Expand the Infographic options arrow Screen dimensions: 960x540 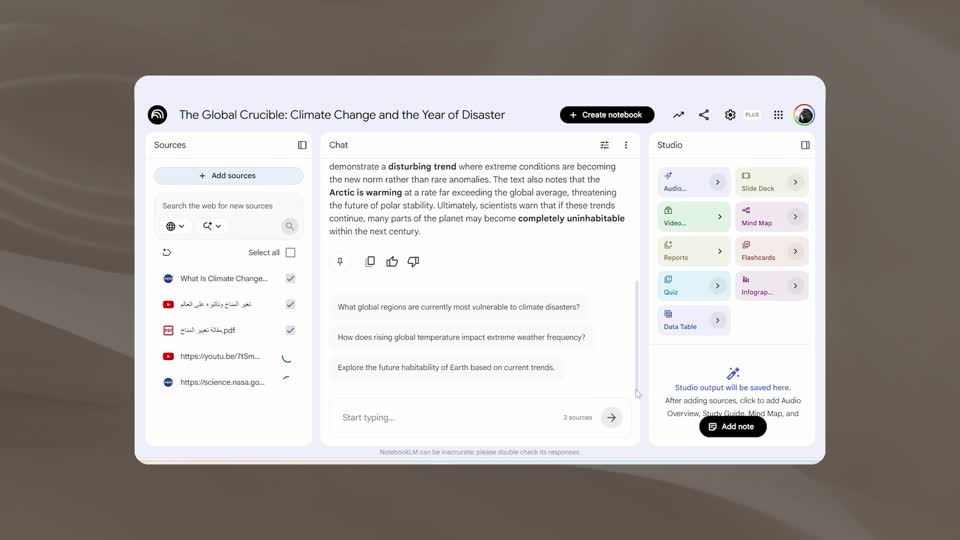795,286
